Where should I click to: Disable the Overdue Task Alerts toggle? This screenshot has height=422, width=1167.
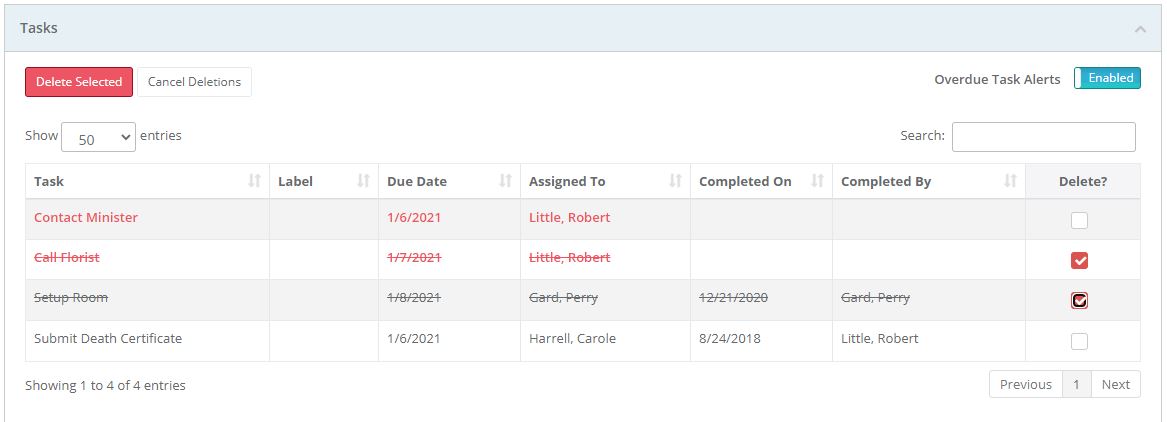tap(1107, 78)
